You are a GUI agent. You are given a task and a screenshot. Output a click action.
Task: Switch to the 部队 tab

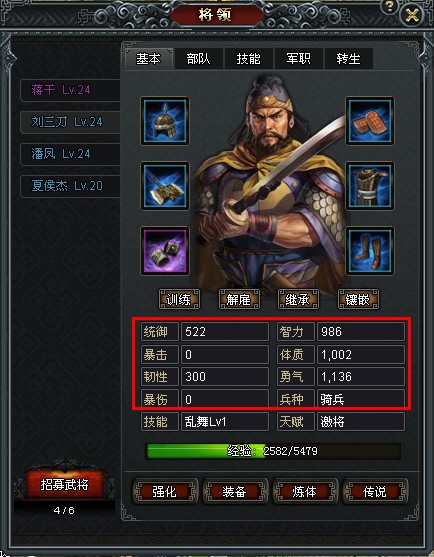tap(199, 59)
